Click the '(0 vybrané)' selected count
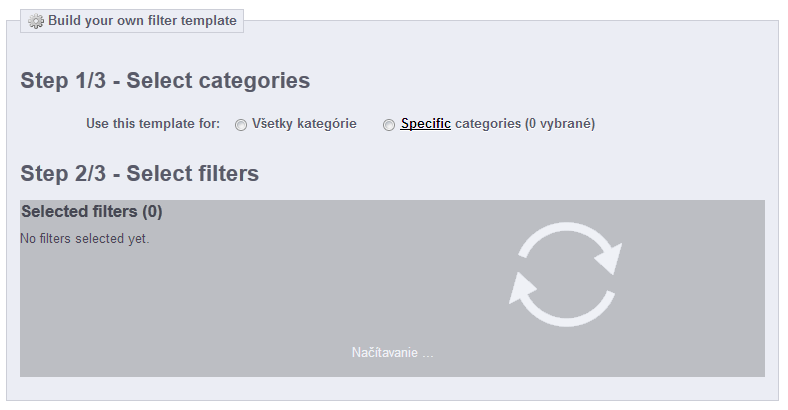788x410 pixels. [559, 124]
